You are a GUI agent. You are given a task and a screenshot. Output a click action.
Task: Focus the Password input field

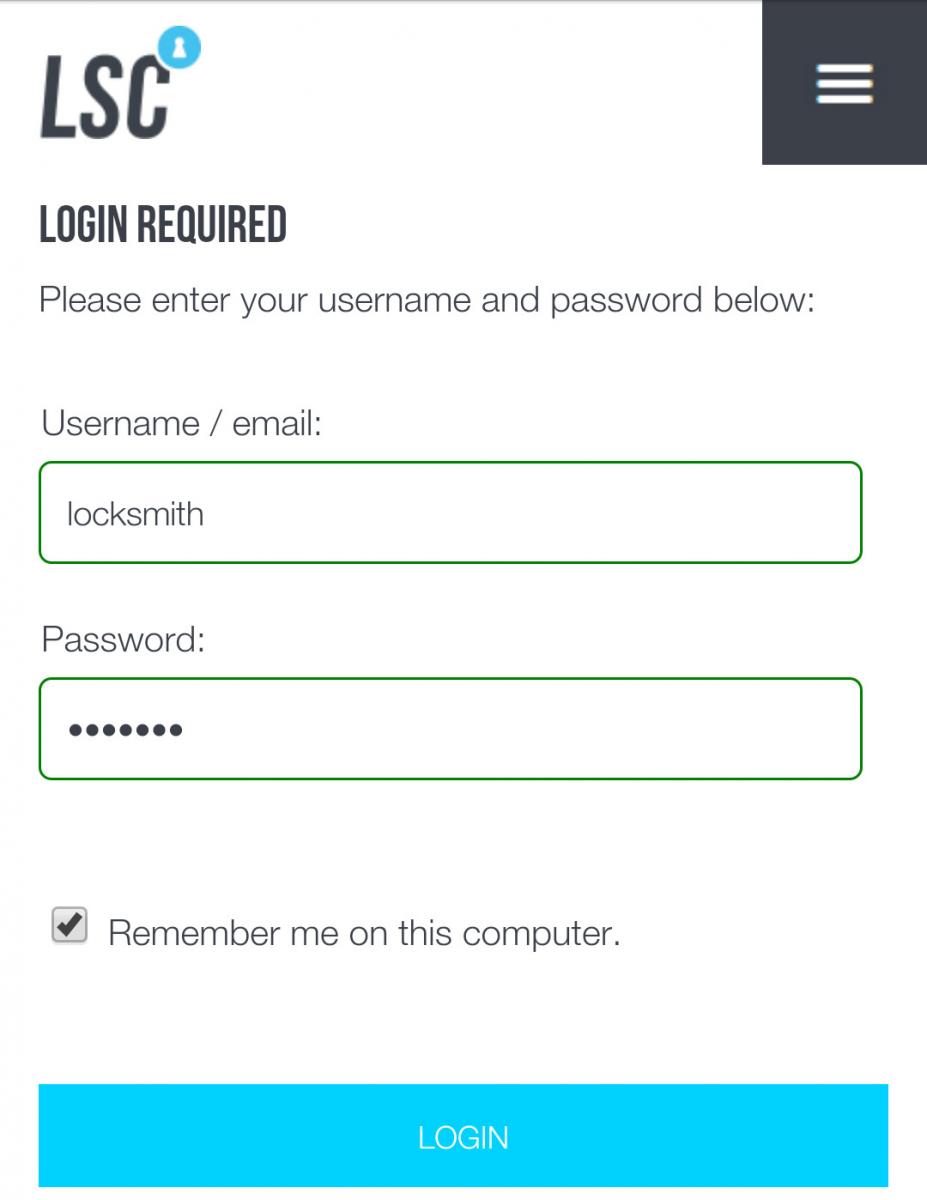(x=450, y=729)
